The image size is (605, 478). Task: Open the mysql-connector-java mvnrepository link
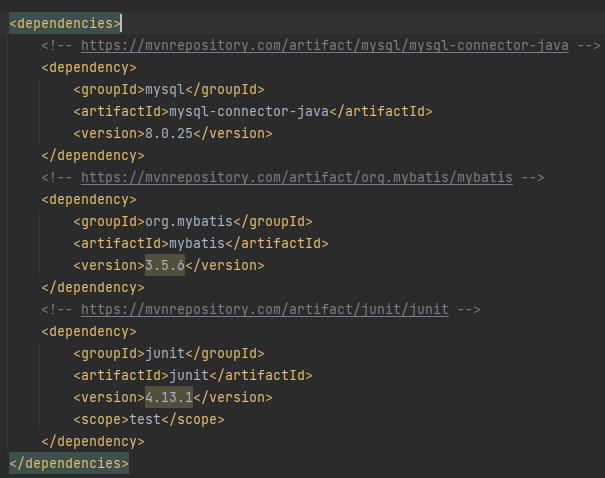(x=324, y=46)
